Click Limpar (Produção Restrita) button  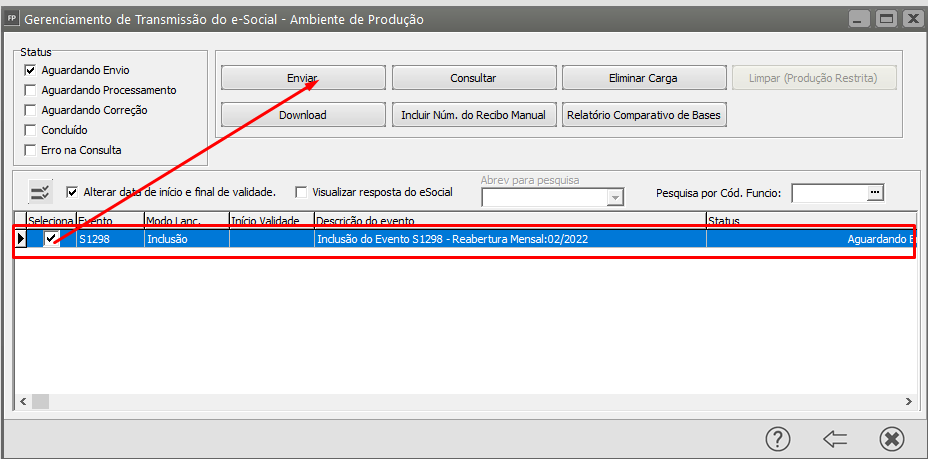coord(814,78)
